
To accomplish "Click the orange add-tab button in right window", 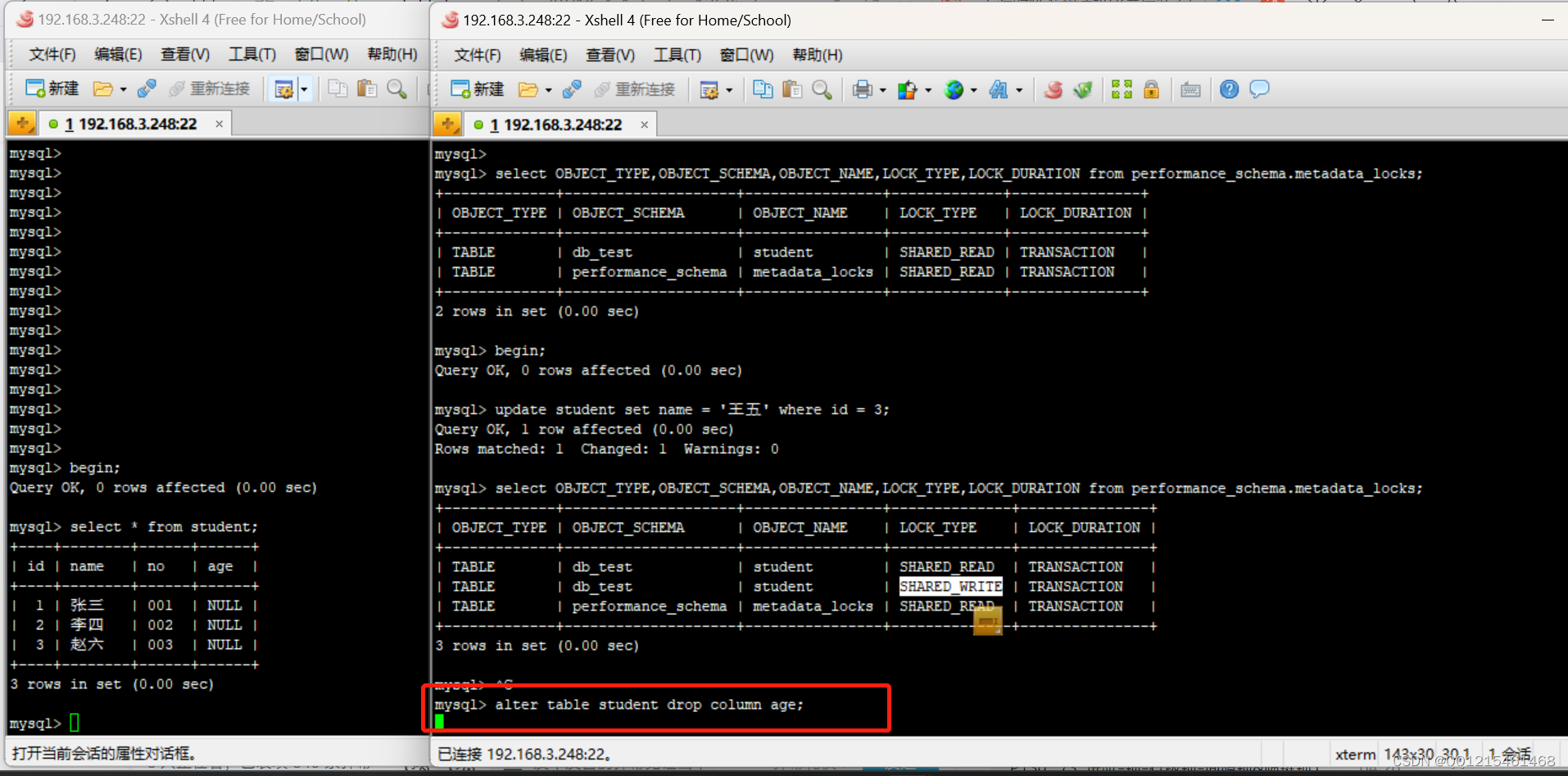I will (x=446, y=125).
